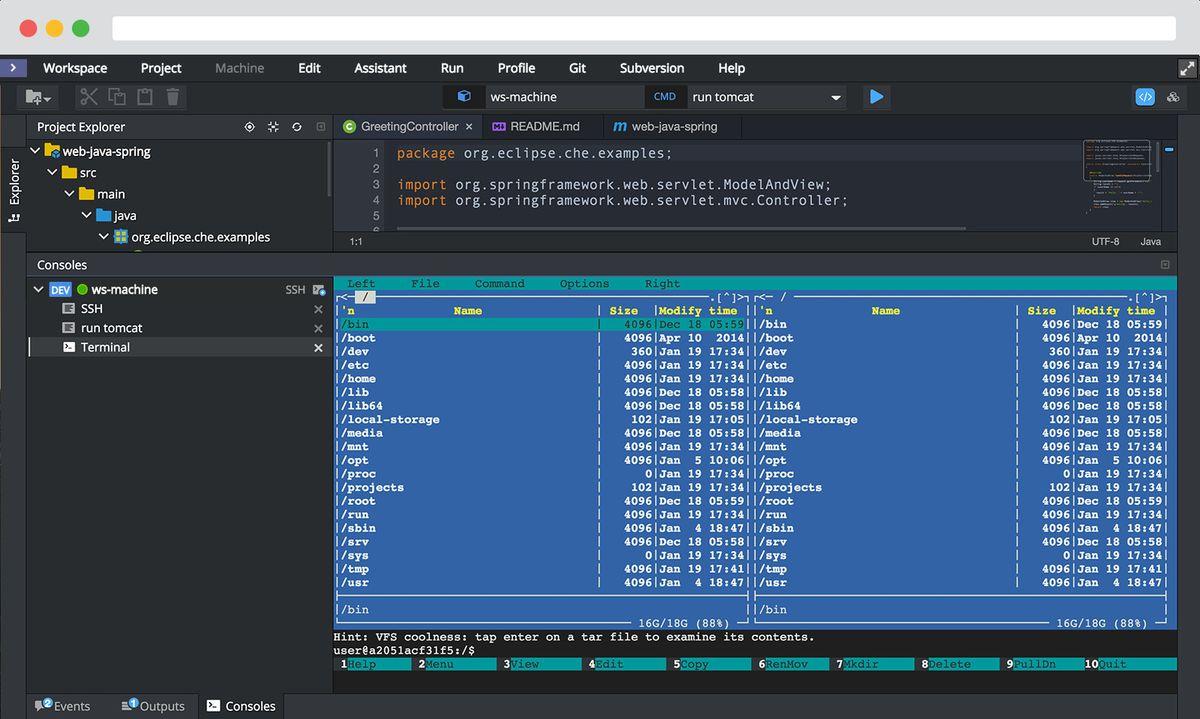Click the new terminal icon beside SSH label
This screenshot has width=1200, height=719.
click(x=319, y=290)
